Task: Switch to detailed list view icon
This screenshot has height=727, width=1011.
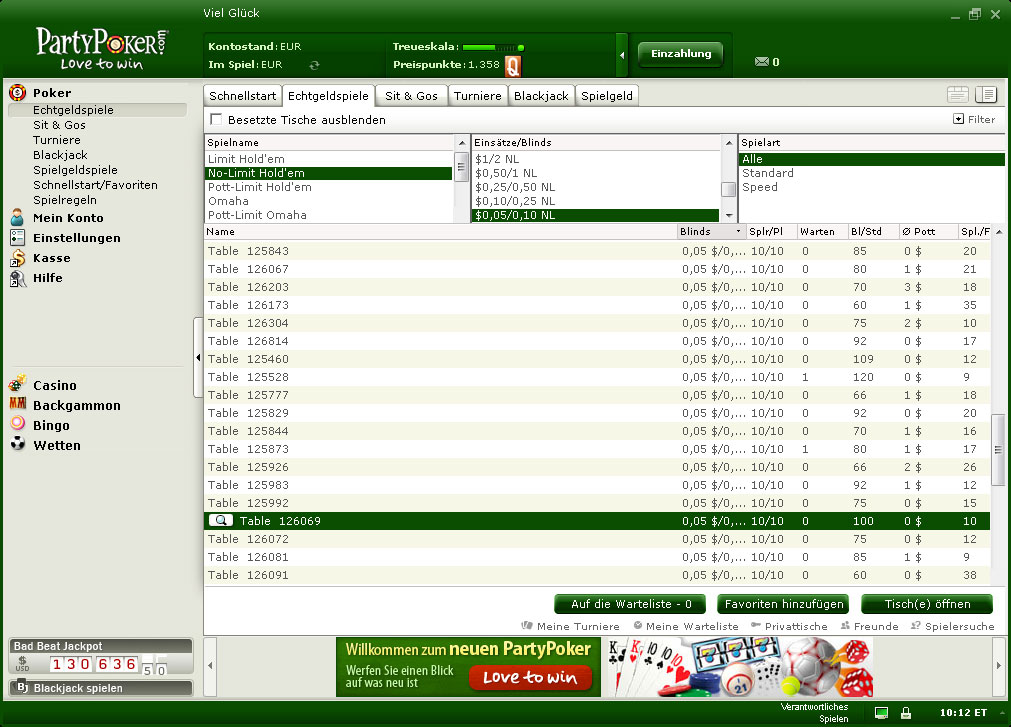Action: 986,95
